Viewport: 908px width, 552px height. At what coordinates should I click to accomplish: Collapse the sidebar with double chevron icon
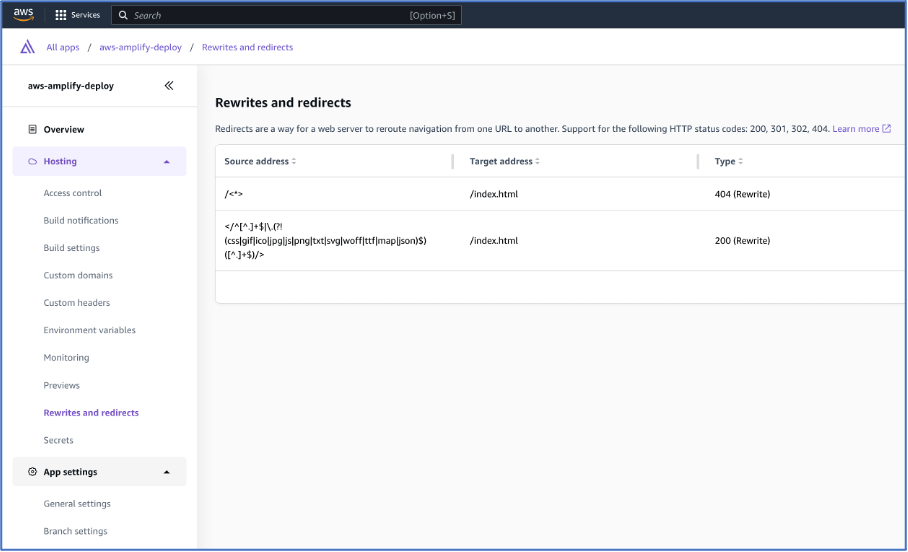click(169, 86)
